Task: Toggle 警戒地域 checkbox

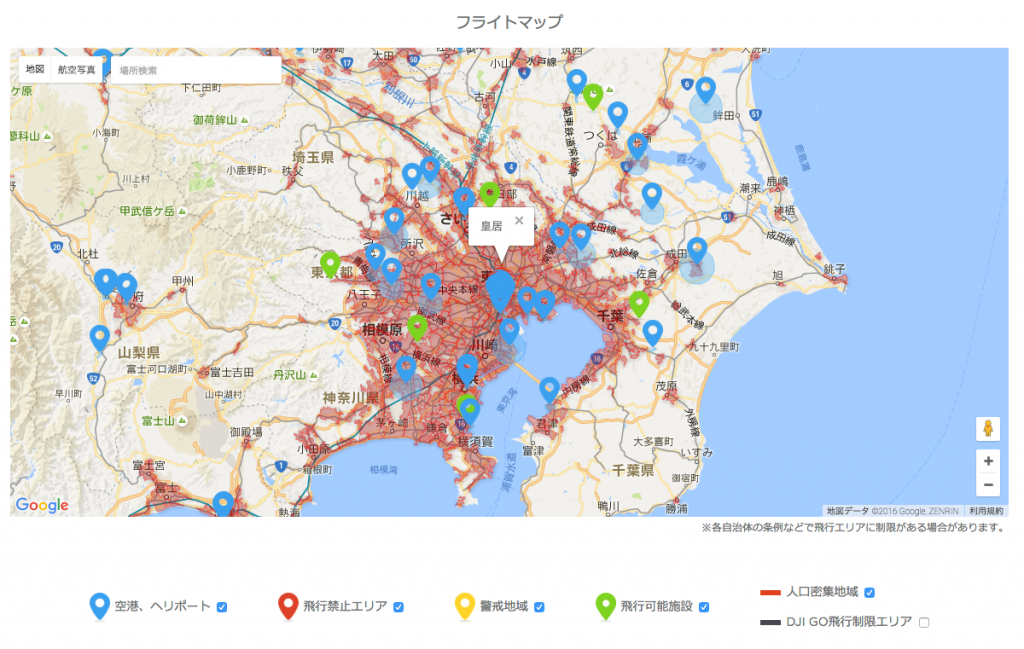Action: click(x=539, y=607)
